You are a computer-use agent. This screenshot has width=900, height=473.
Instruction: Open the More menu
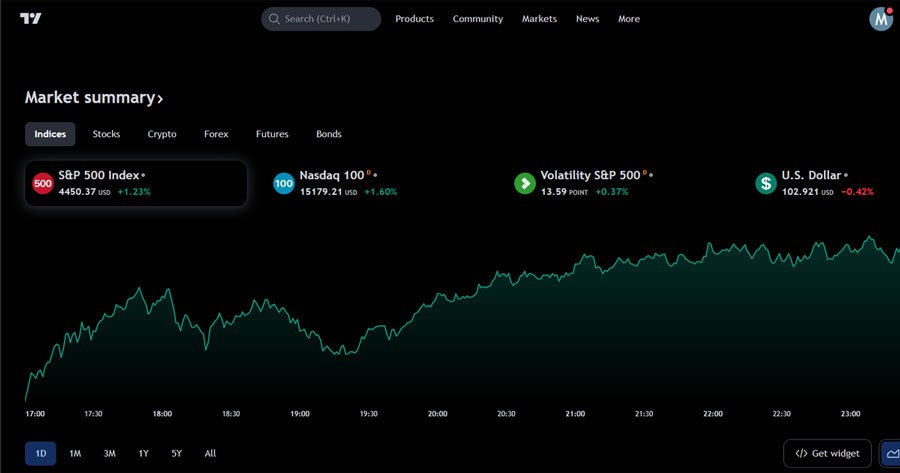pos(628,19)
